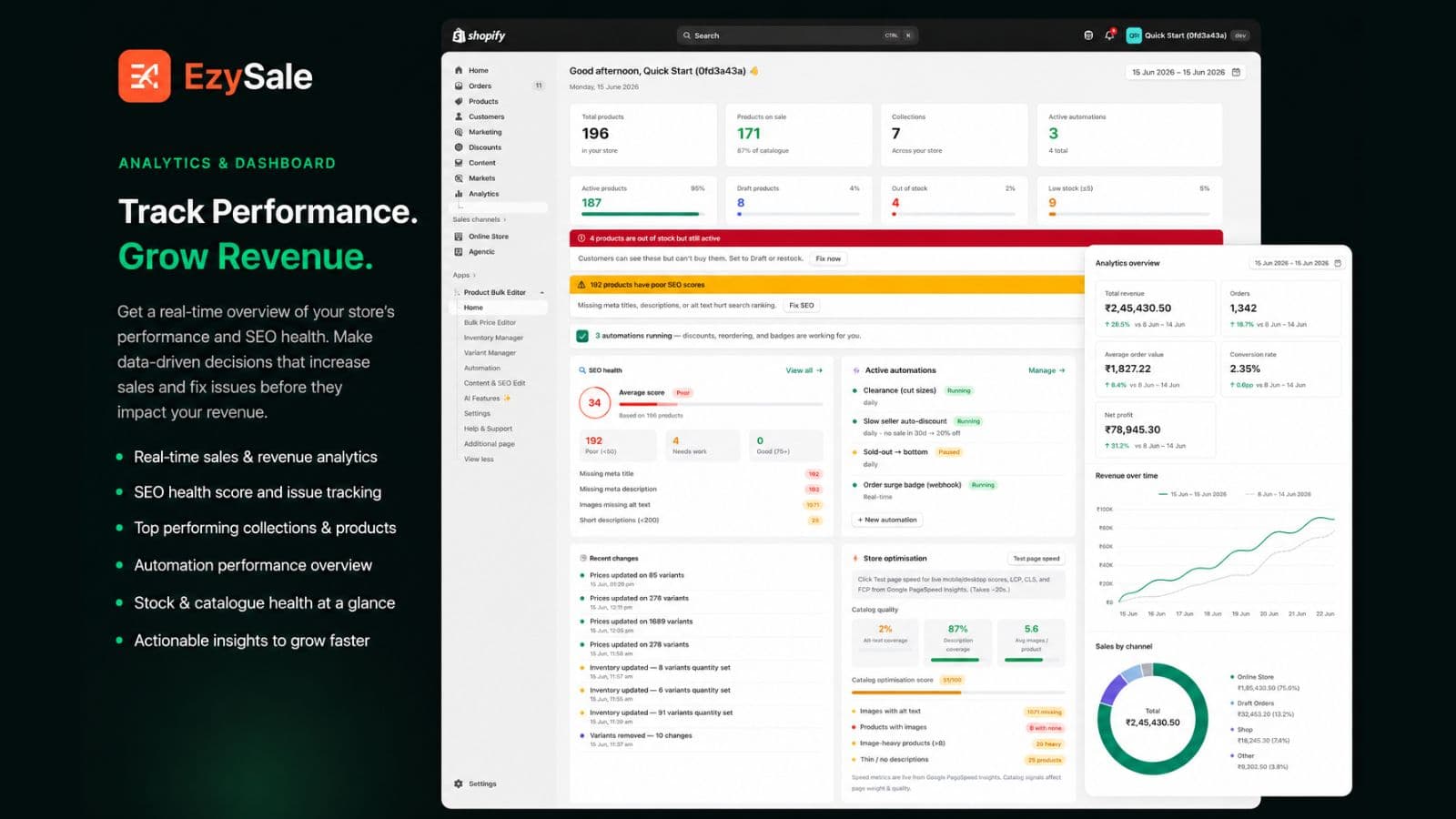Open Variant Manager in app menu

pos(490,353)
